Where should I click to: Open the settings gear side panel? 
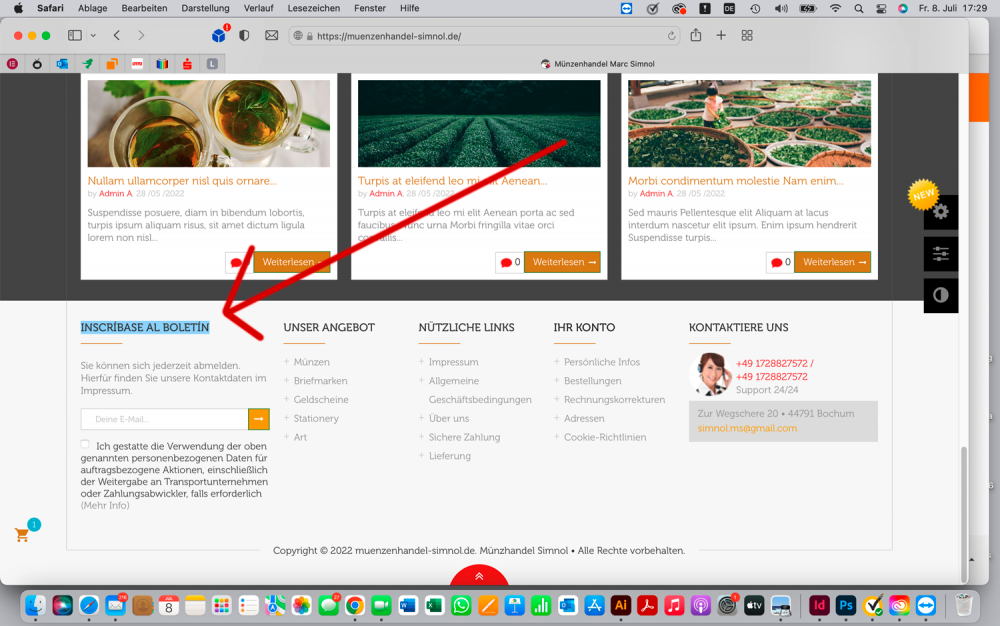click(x=941, y=212)
